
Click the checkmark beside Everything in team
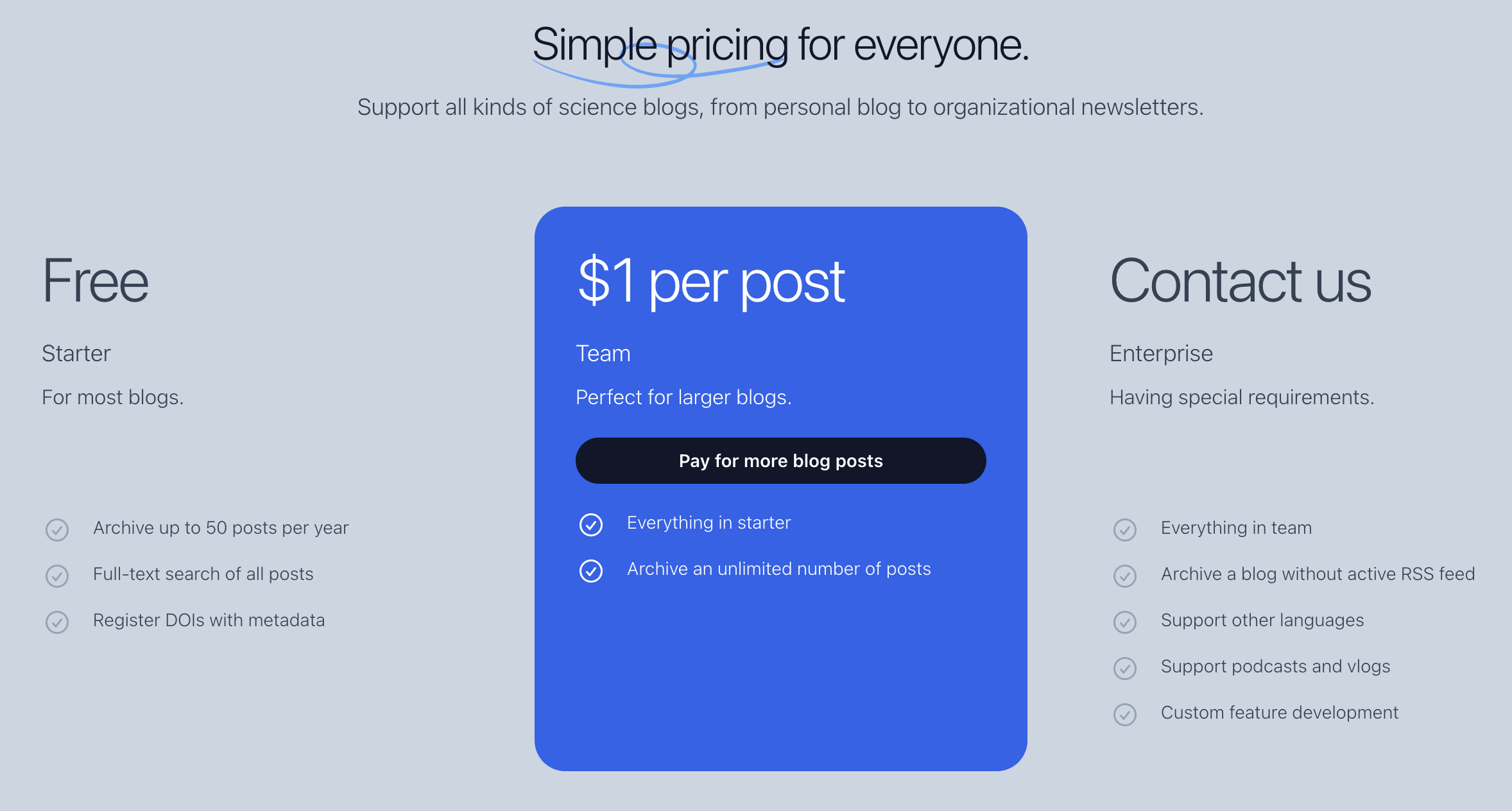coord(1125,530)
